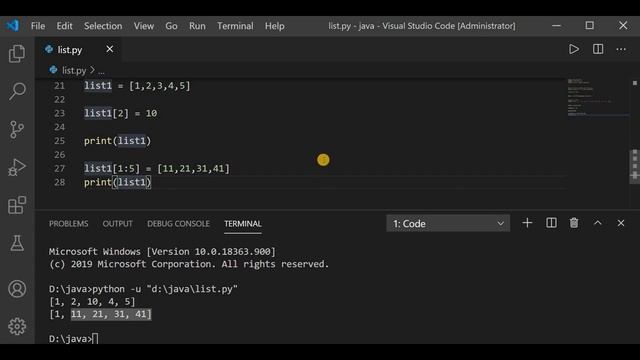Click the editor vertical scrollbar
640x360 pixels.
[x=634, y=167]
